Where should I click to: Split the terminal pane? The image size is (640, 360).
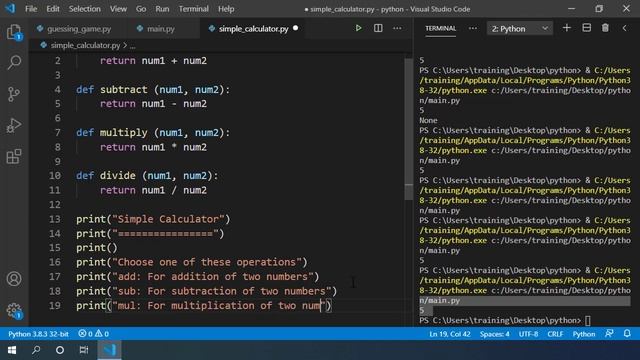pyautogui.click(x=587, y=28)
